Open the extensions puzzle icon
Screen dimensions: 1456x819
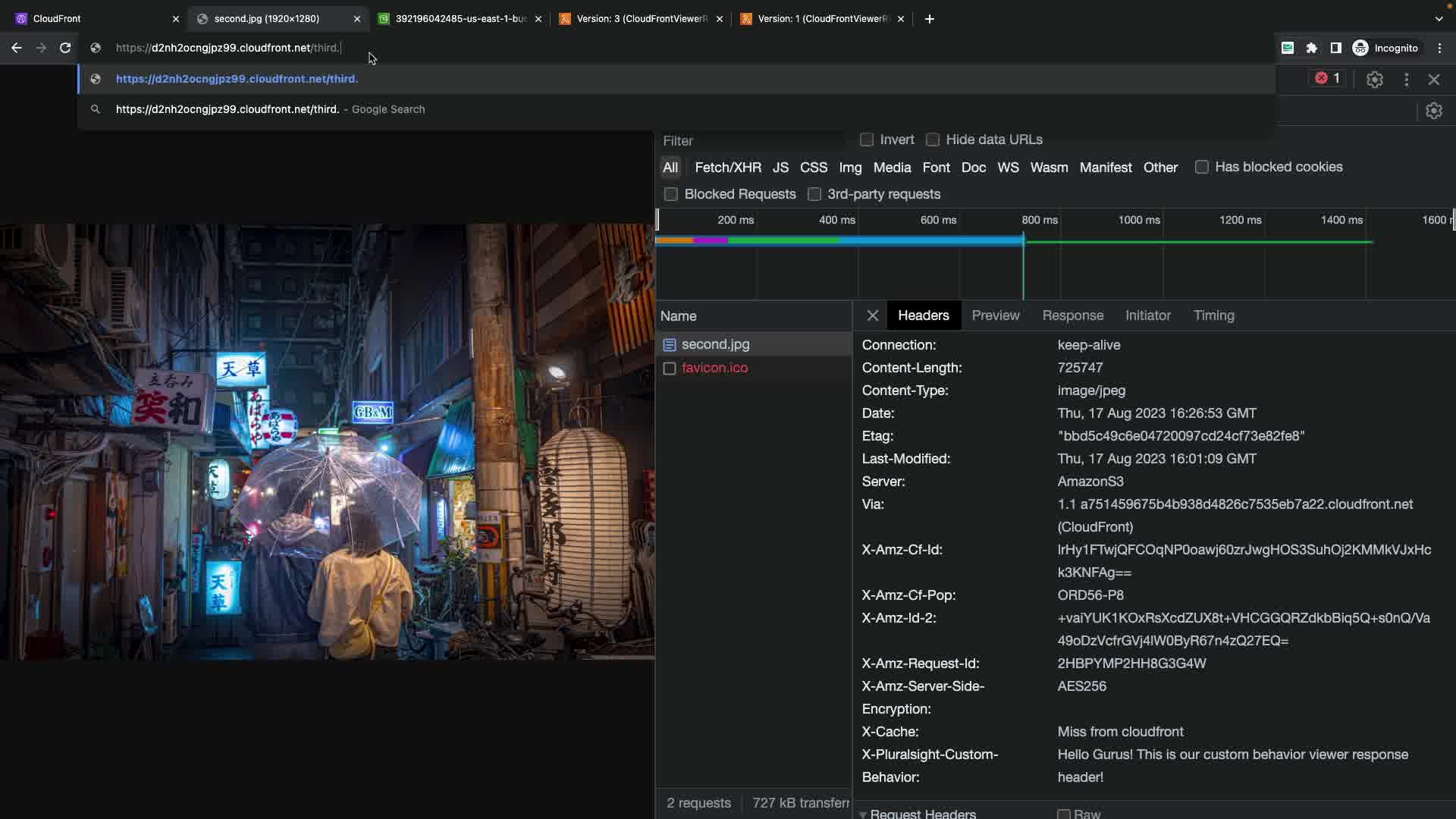[x=1312, y=48]
